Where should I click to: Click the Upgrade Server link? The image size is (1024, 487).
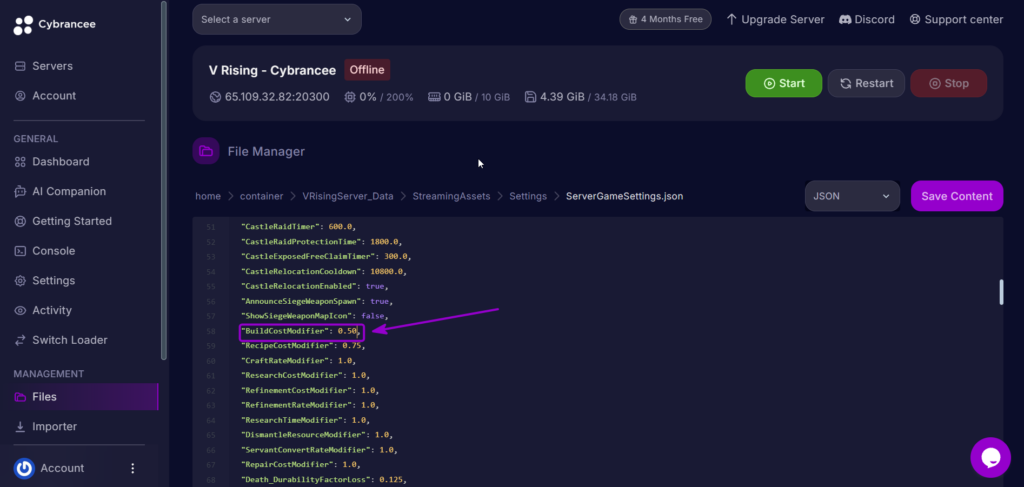[775, 20]
